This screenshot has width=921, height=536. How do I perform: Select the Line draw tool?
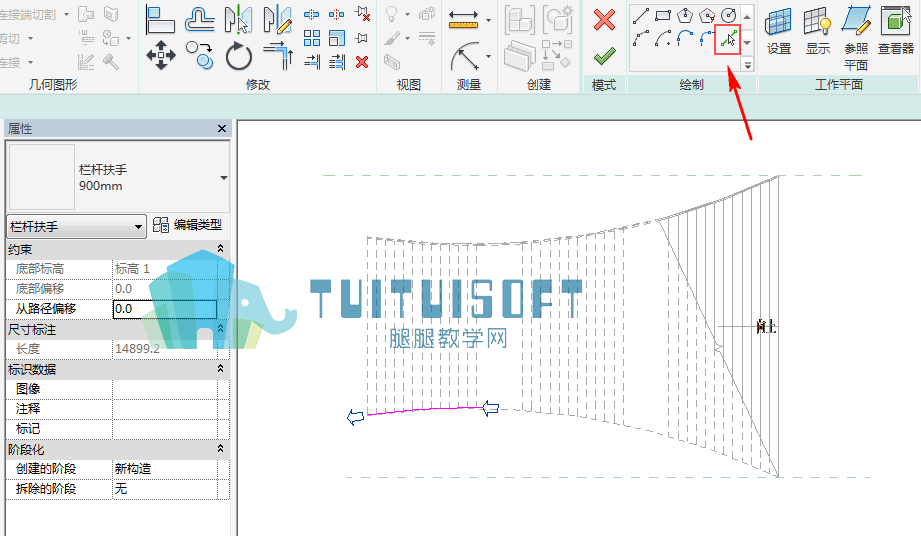(x=641, y=15)
